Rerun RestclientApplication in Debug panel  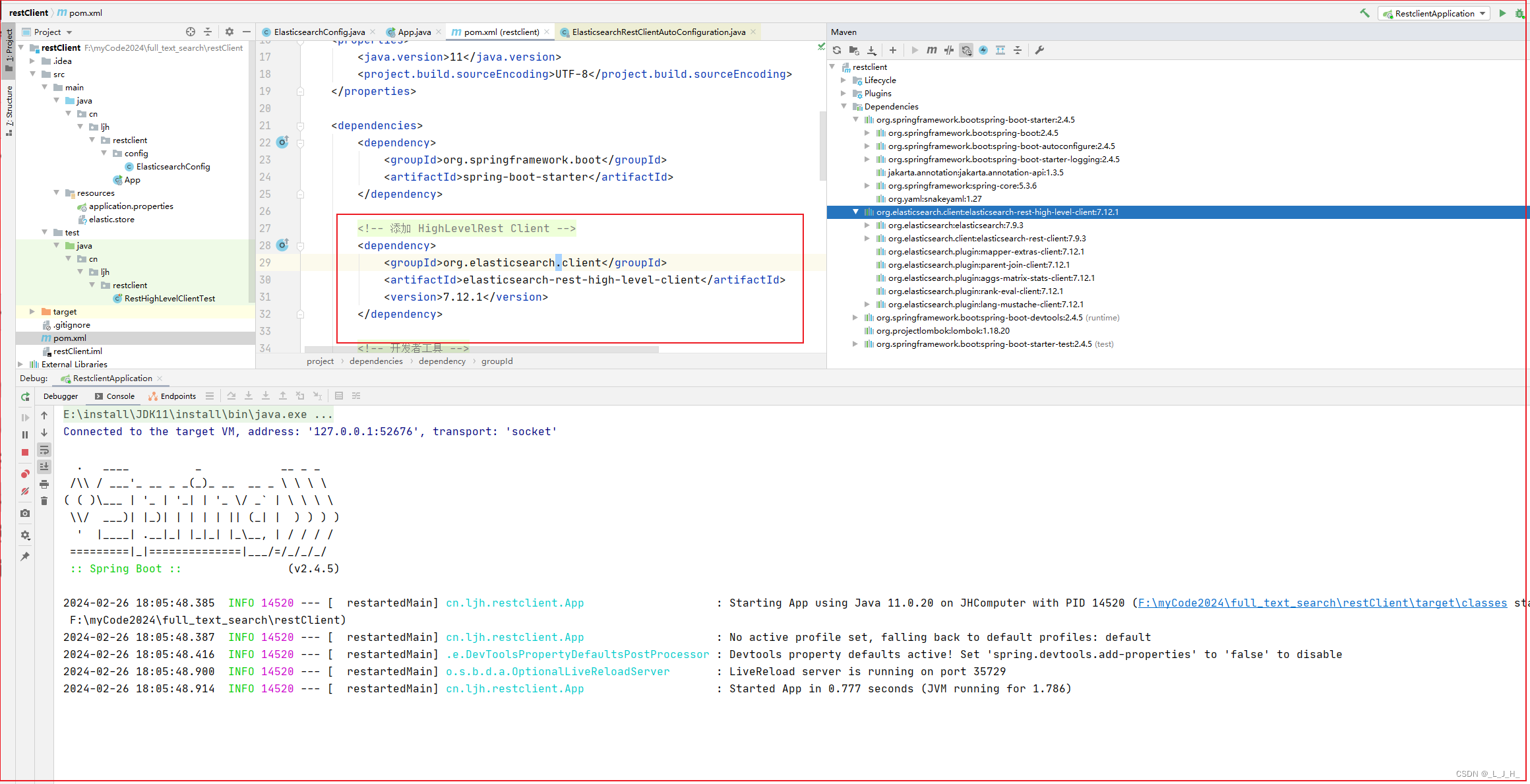[25, 396]
